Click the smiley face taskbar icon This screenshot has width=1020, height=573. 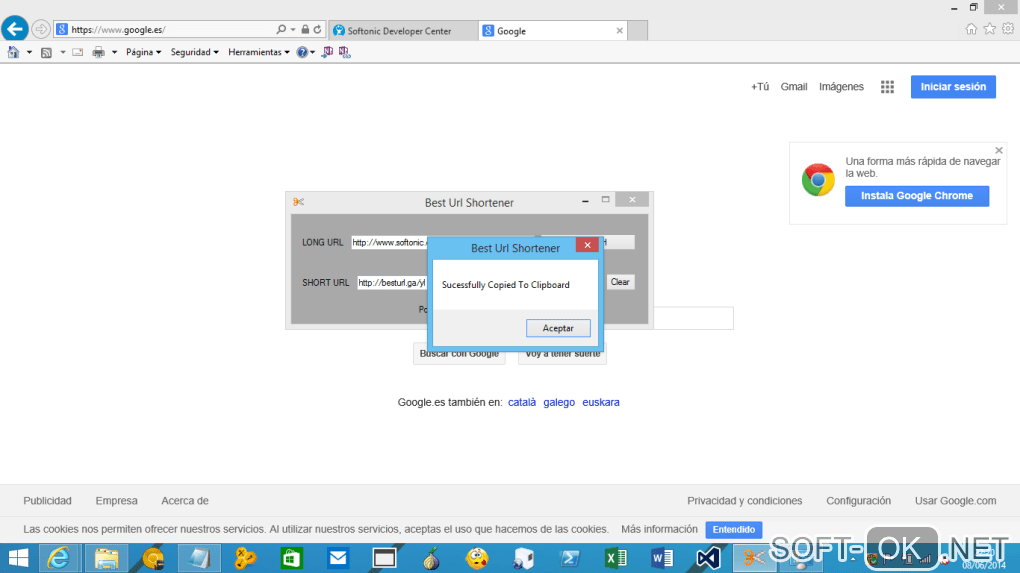click(477, 558)
